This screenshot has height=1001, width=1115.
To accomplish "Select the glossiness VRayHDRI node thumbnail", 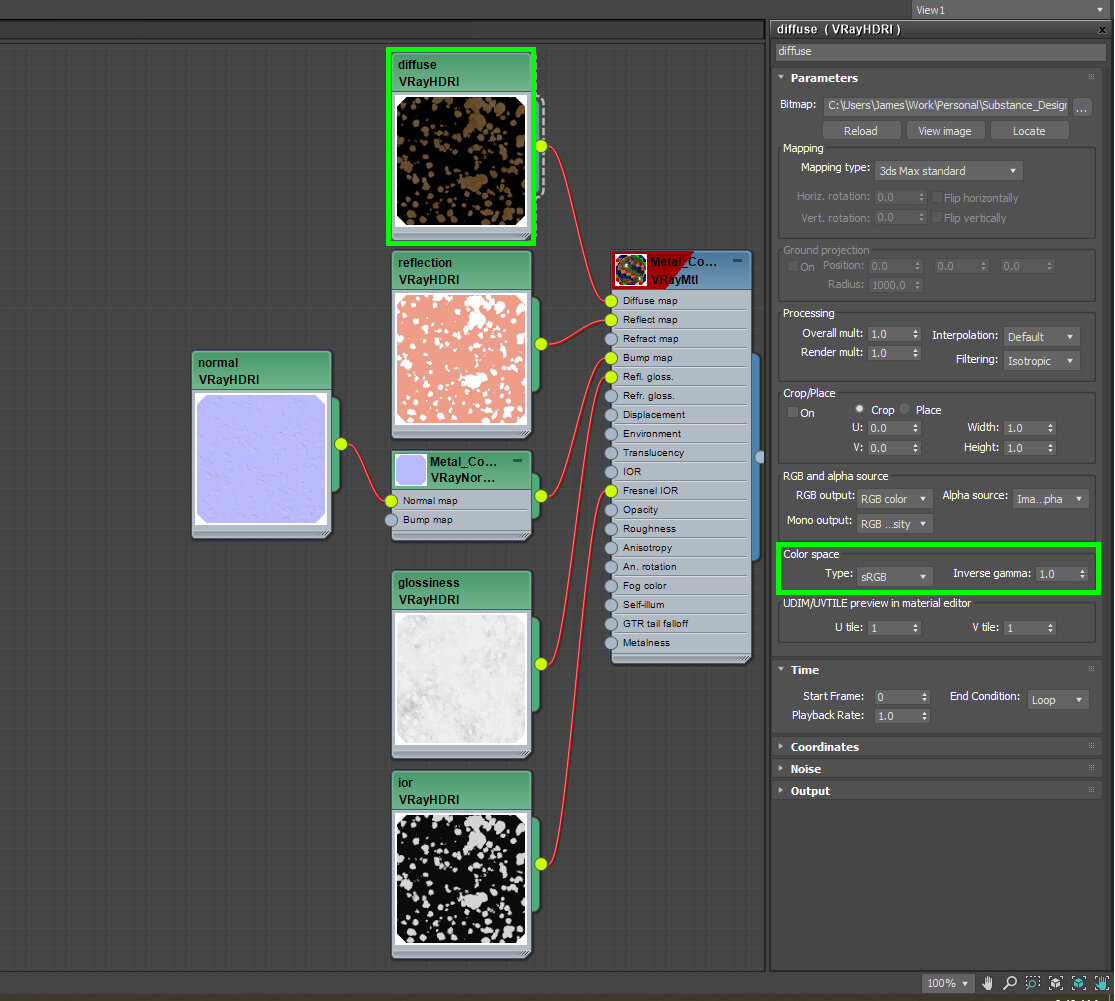I will pos(461,679).
